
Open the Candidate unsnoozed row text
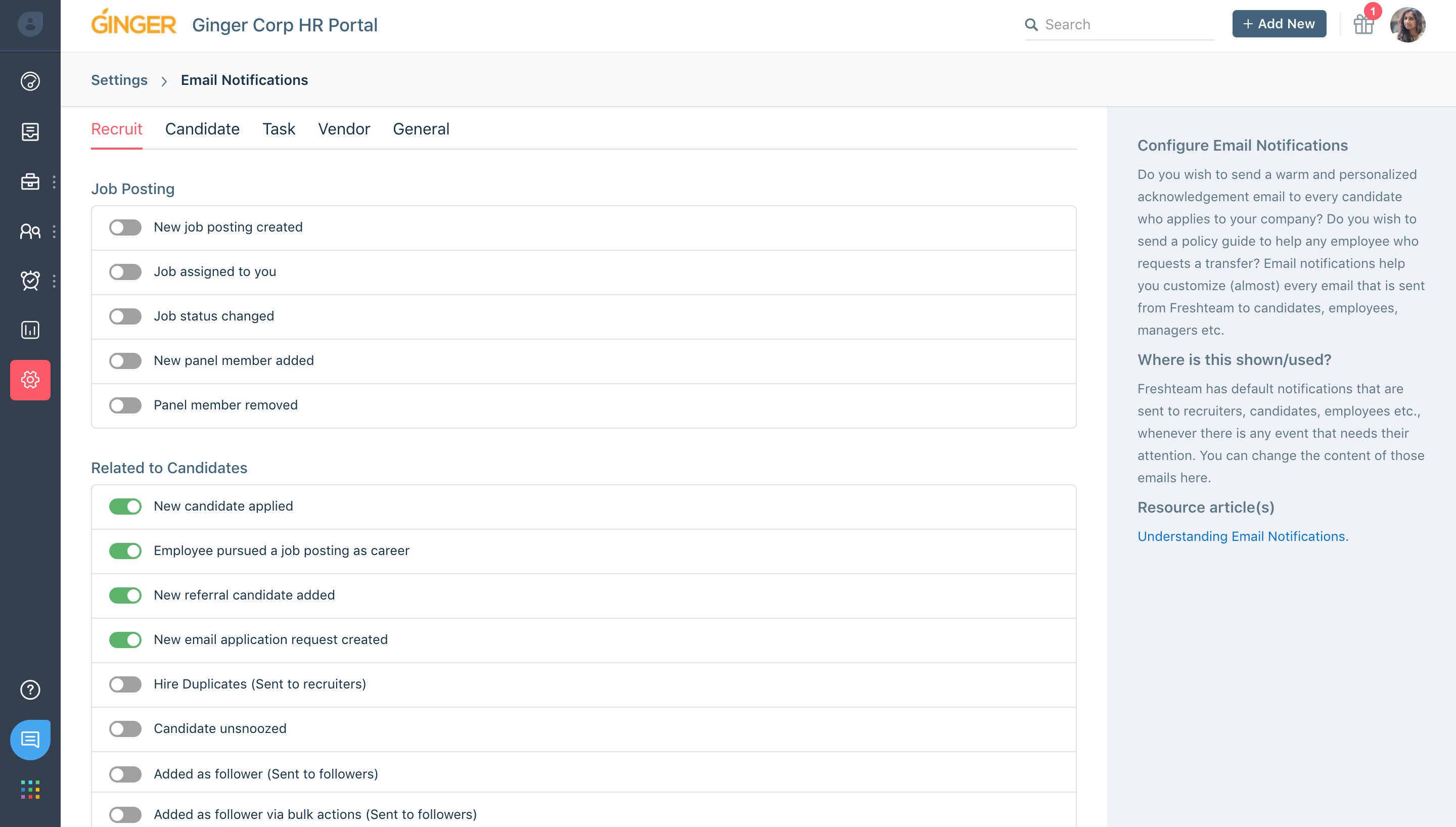point(220,729)
